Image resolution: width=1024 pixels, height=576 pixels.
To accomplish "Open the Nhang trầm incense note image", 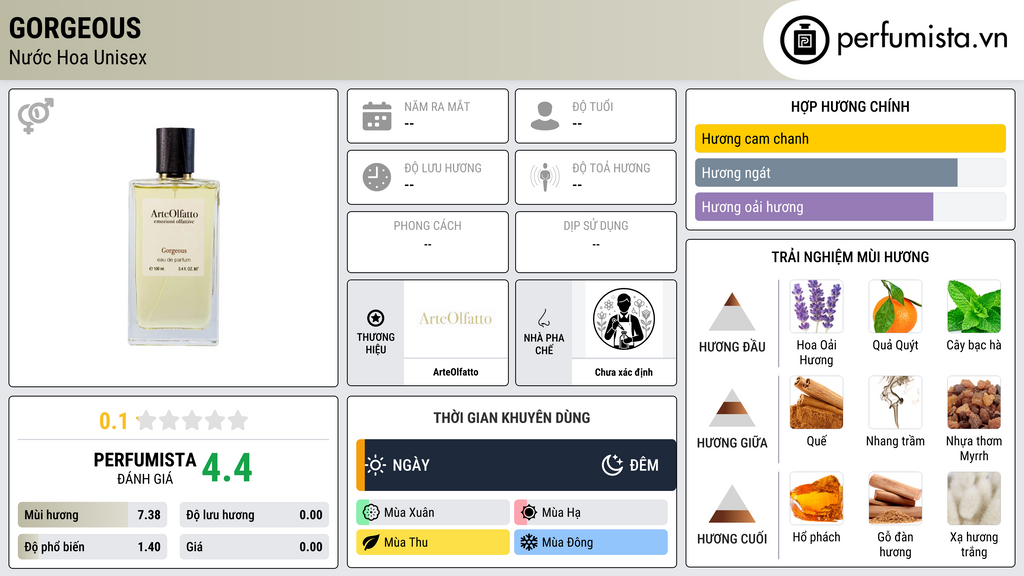I will pos(895,402).
